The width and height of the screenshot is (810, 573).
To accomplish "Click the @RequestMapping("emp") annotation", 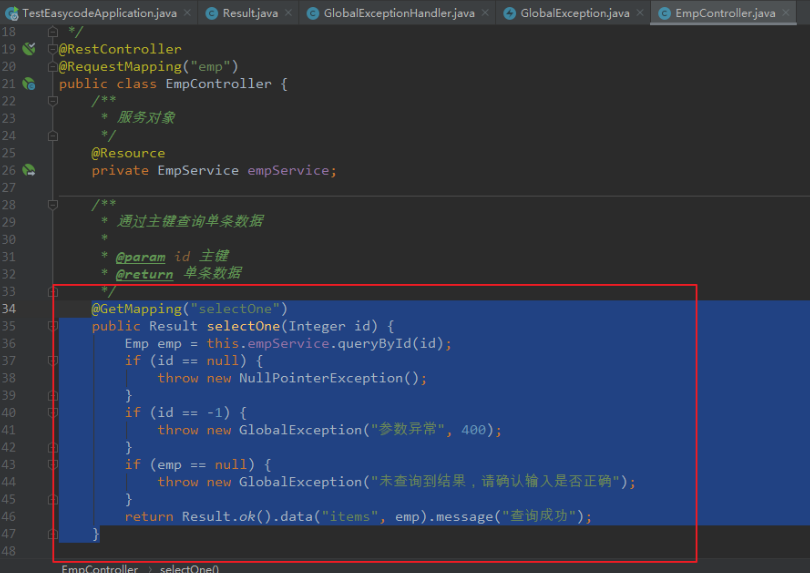I will [148, 67].
